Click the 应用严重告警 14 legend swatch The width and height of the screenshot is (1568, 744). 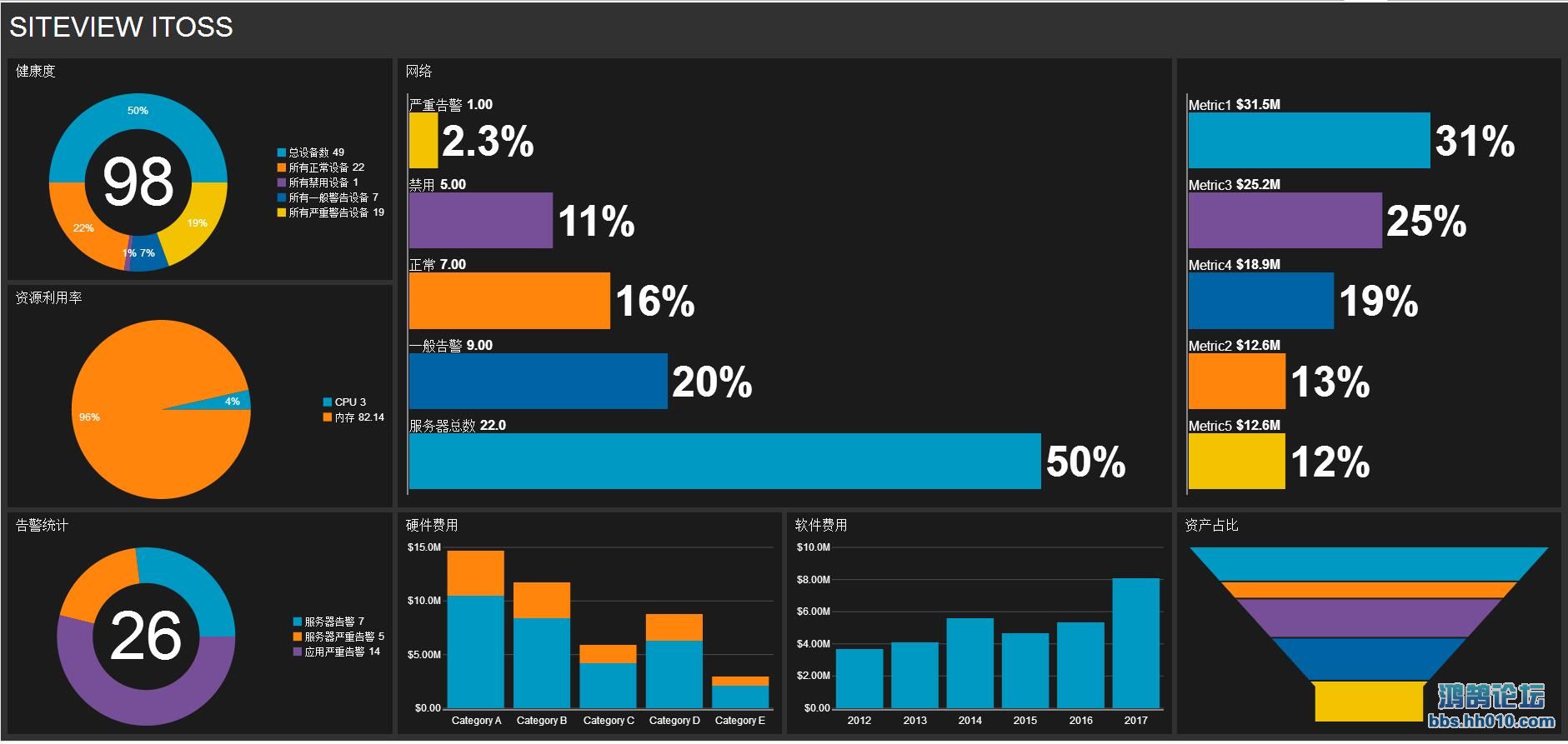[x=298, y=652]
